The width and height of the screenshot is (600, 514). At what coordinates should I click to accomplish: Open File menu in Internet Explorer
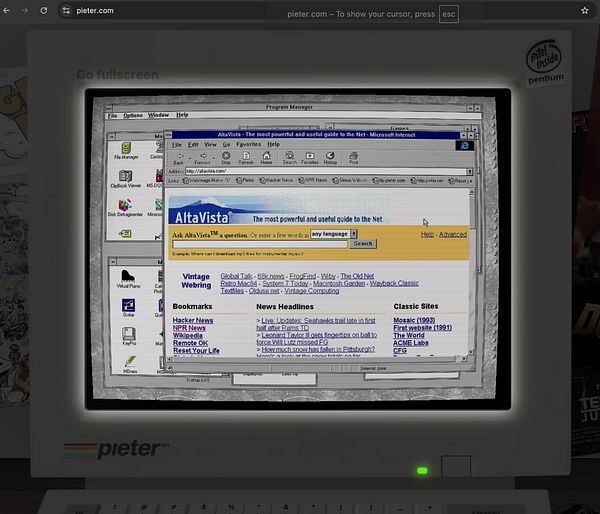[x=176, y=145]
